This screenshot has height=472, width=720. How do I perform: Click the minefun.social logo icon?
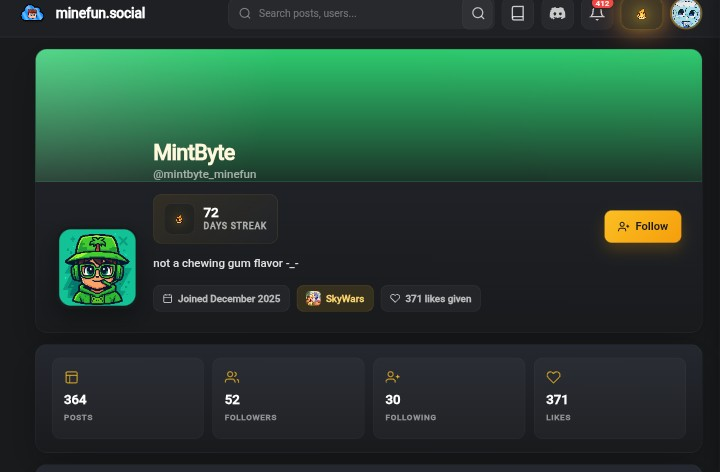tap(32, 13)
